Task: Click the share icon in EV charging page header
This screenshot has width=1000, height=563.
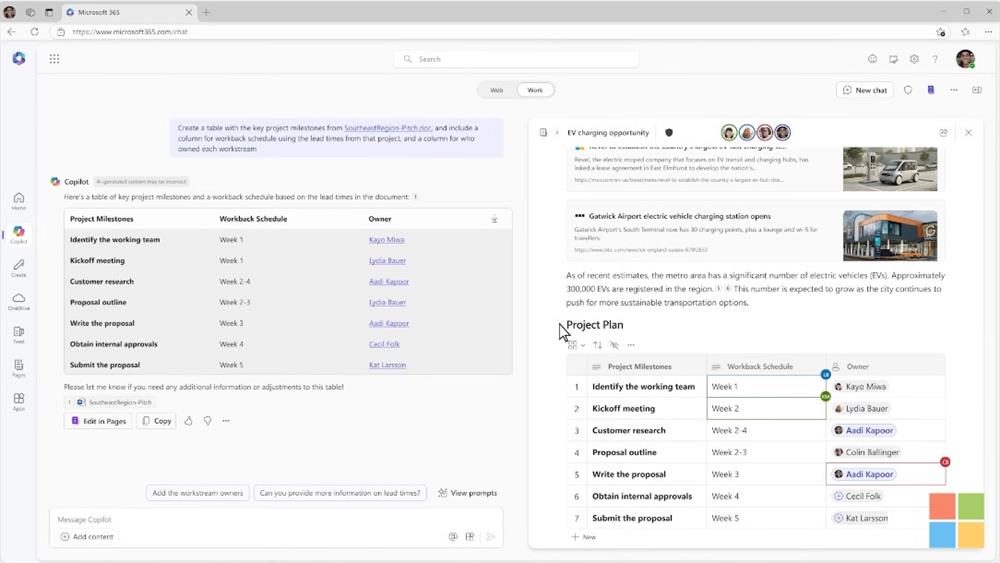Action: coord(943,133)
